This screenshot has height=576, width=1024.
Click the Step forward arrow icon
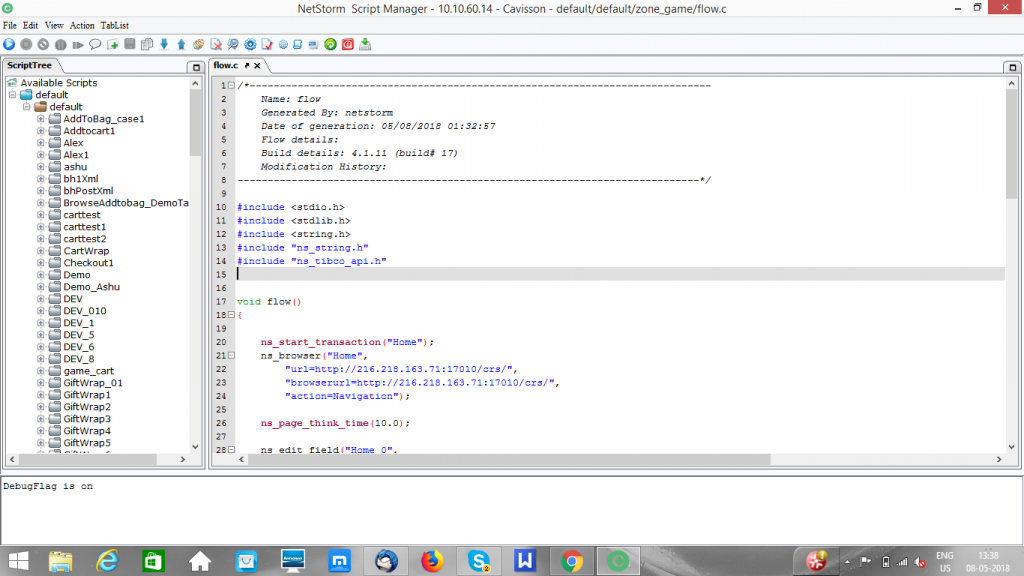[78, 44]
